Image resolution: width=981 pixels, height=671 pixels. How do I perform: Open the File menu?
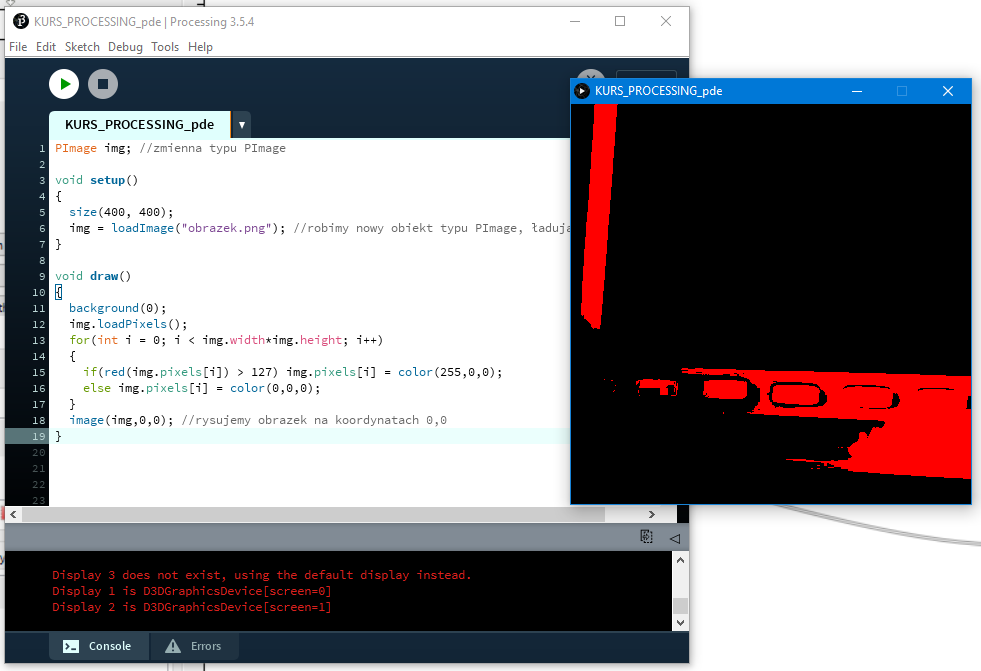(x=18, y=47)
